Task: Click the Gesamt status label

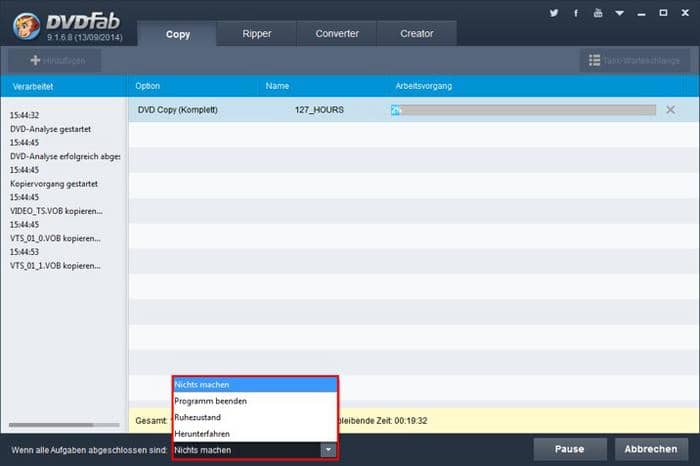Action: (x=151, y=420)
